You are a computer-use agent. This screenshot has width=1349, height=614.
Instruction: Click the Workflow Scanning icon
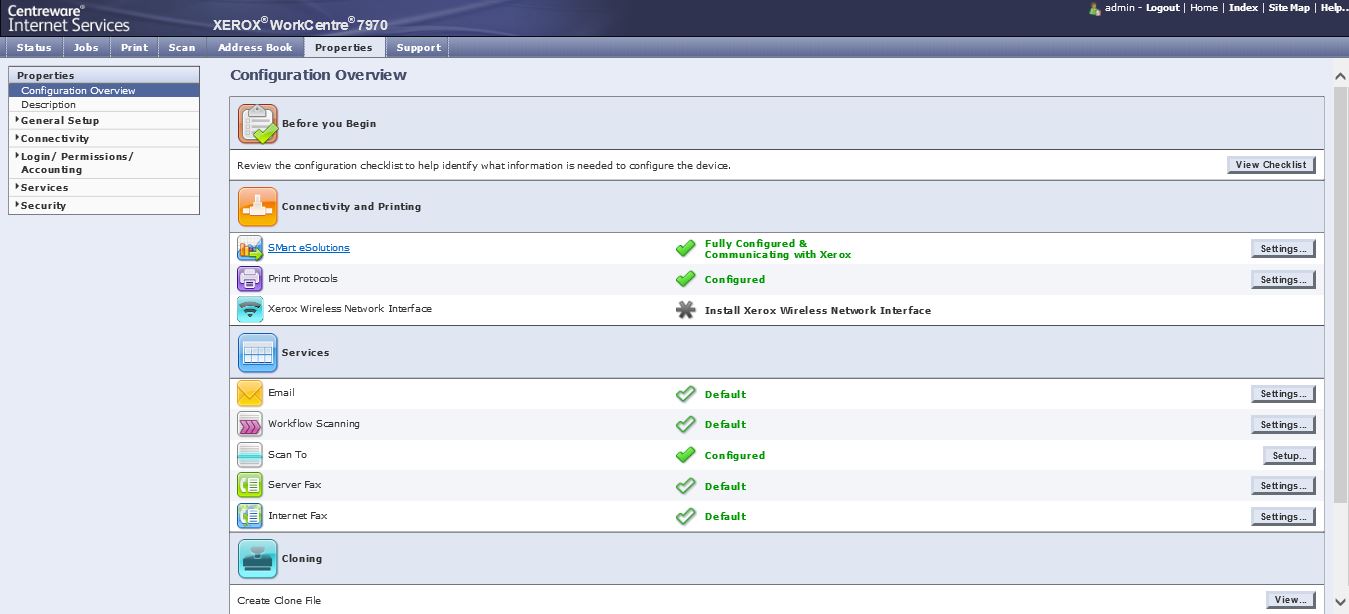pos(249,424)
